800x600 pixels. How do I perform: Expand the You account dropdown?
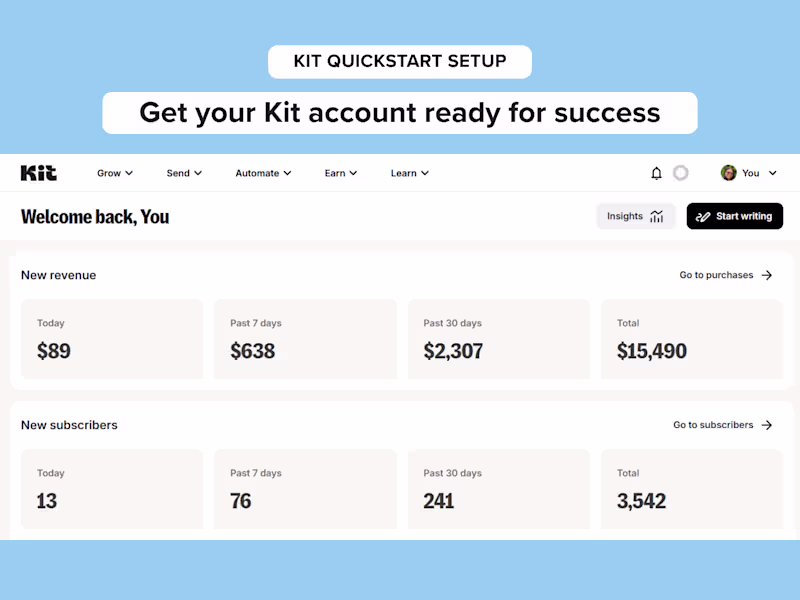(749, 172)
